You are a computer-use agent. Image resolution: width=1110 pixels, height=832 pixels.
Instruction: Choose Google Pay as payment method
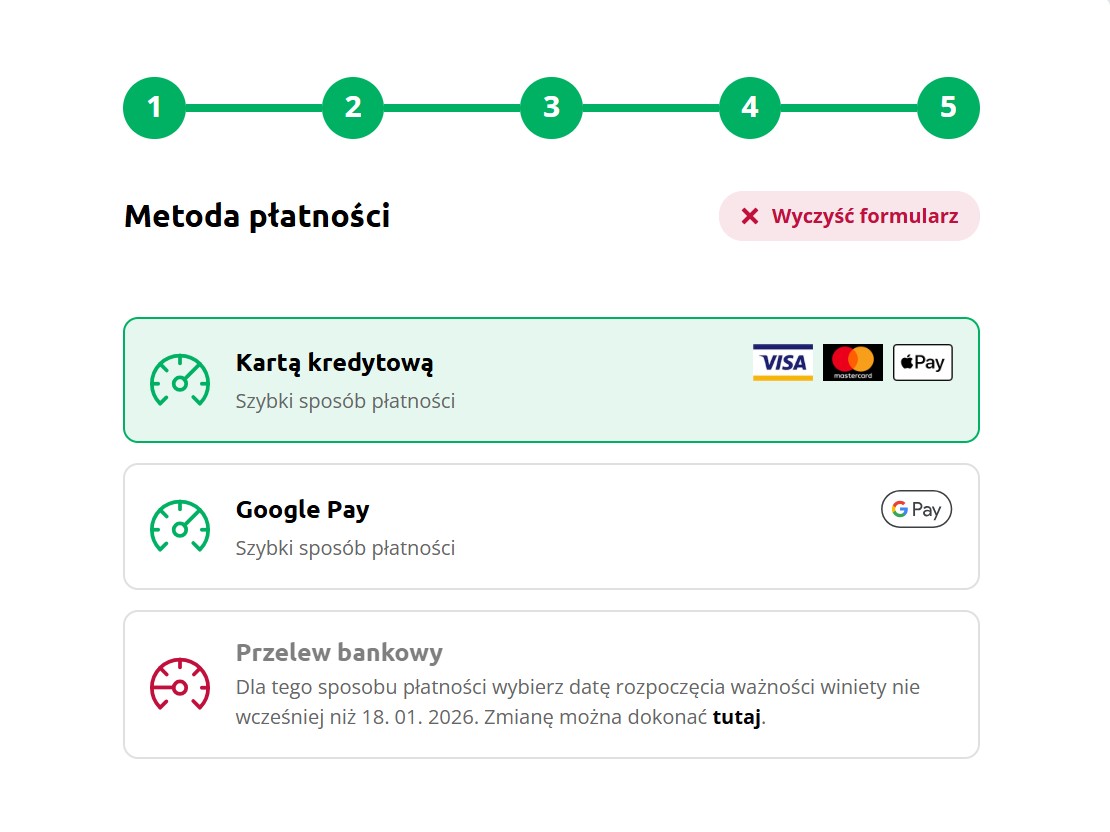[x=450, y=527]
